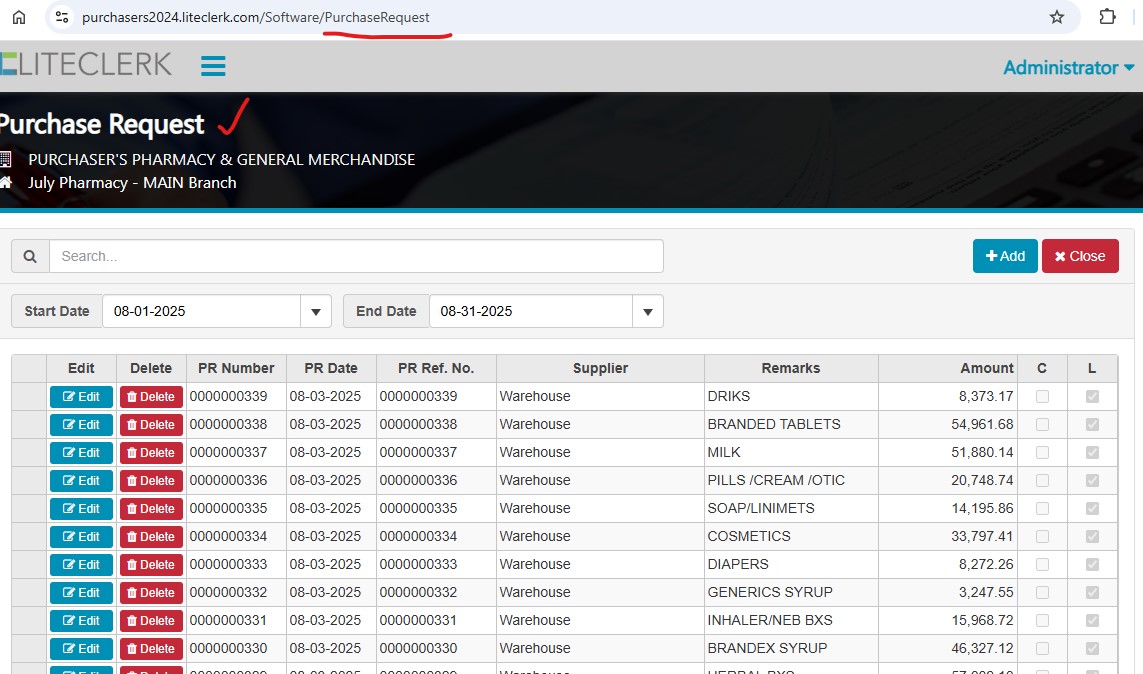Bookmark this page with the star icon

point(1056,17)
